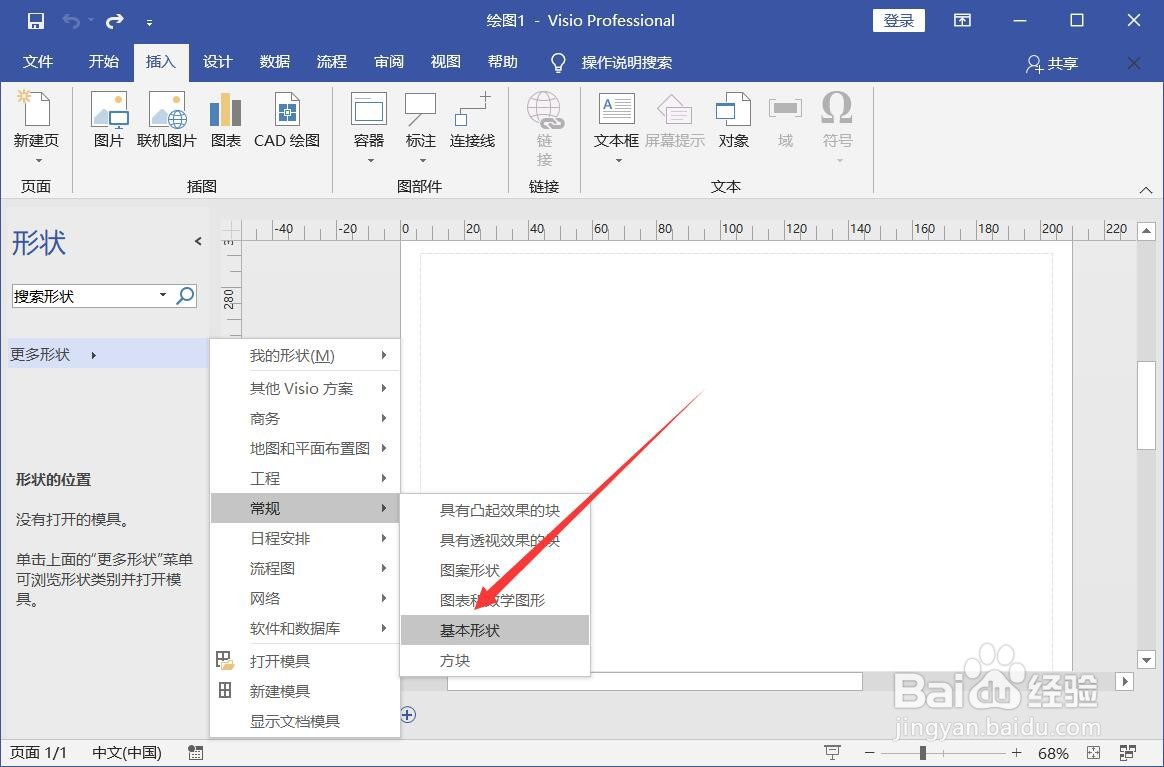Switch to the 视图 tab
Viewport: 1164px width, 767px height.
click(x=446, y=62)
